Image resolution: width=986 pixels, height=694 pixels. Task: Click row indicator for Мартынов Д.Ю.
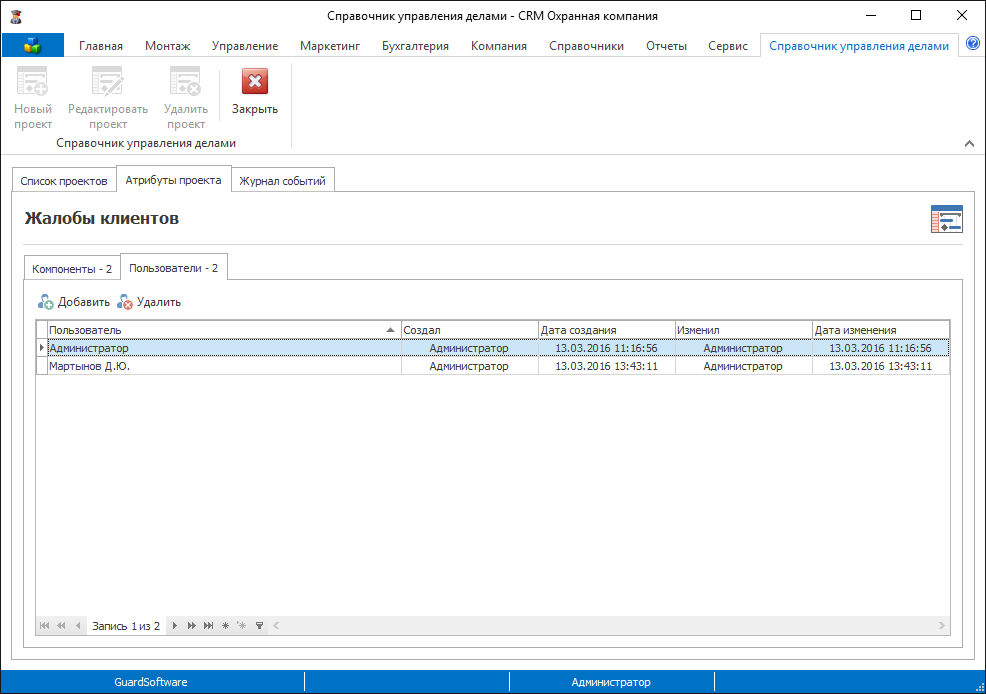(x=42, y=366)
